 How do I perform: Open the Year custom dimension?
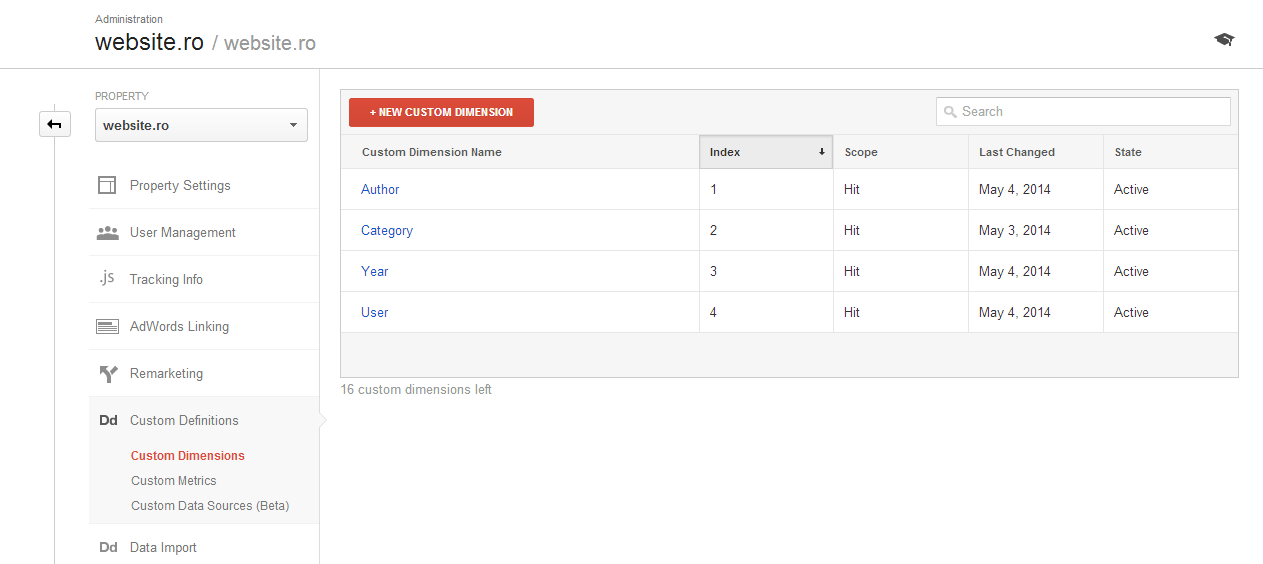coord(375,271)
